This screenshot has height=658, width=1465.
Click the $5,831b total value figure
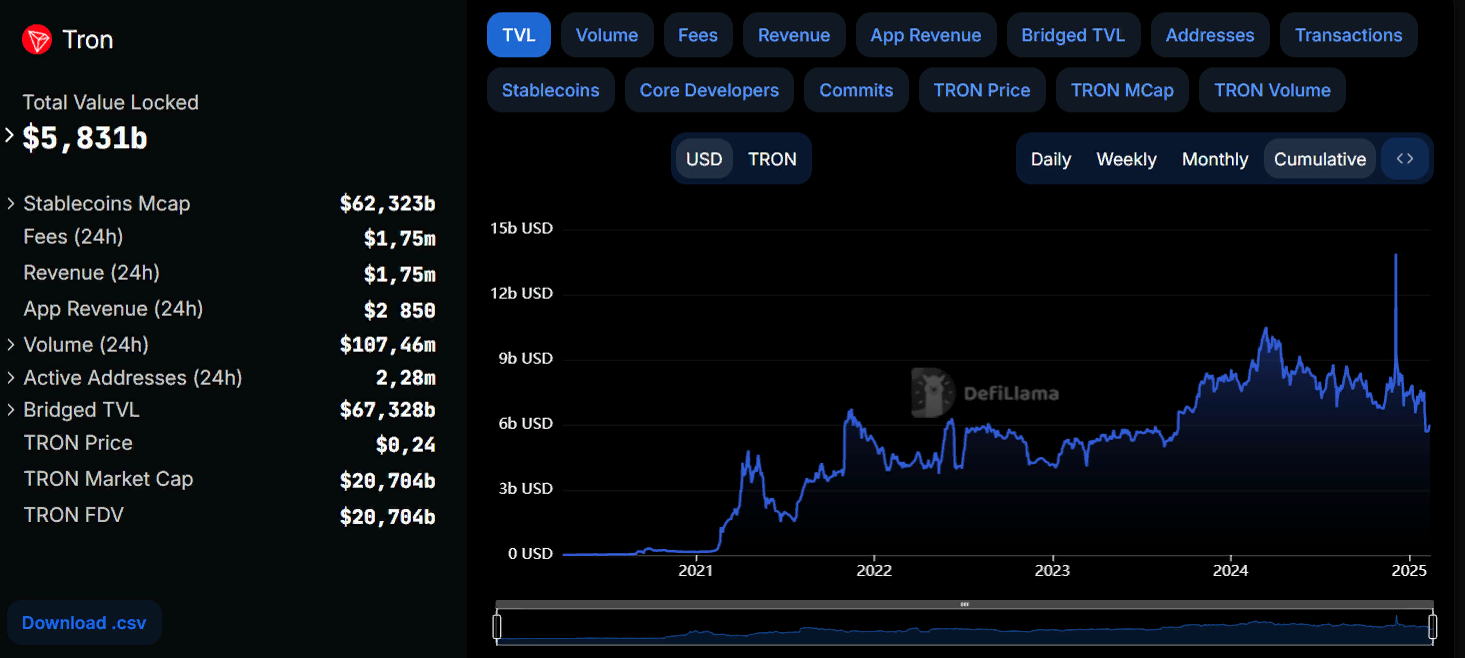[85, 138]
